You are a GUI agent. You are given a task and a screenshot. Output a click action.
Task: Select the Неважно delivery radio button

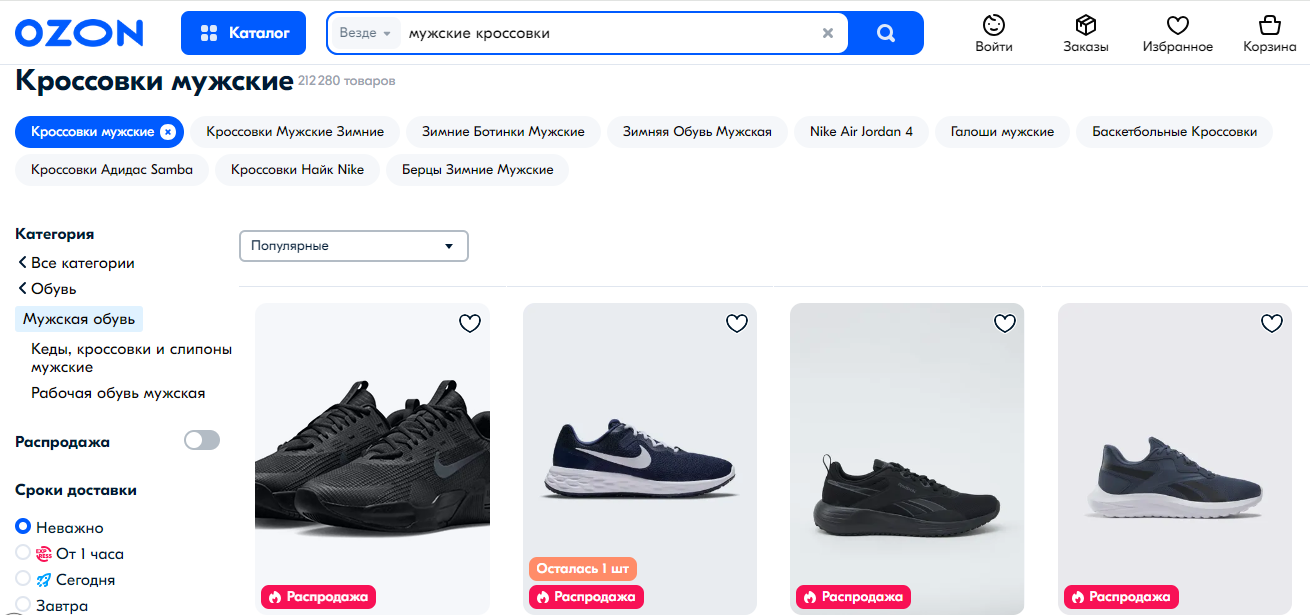pos(23,527)
